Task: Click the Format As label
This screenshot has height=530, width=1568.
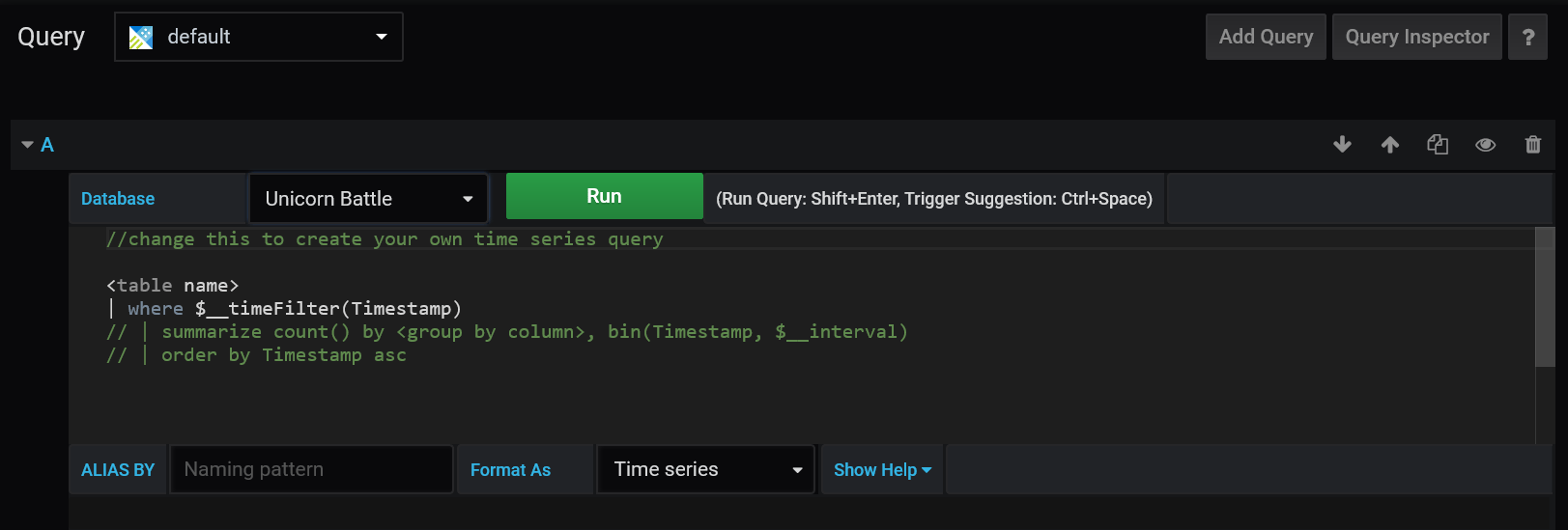Action: 510,470
